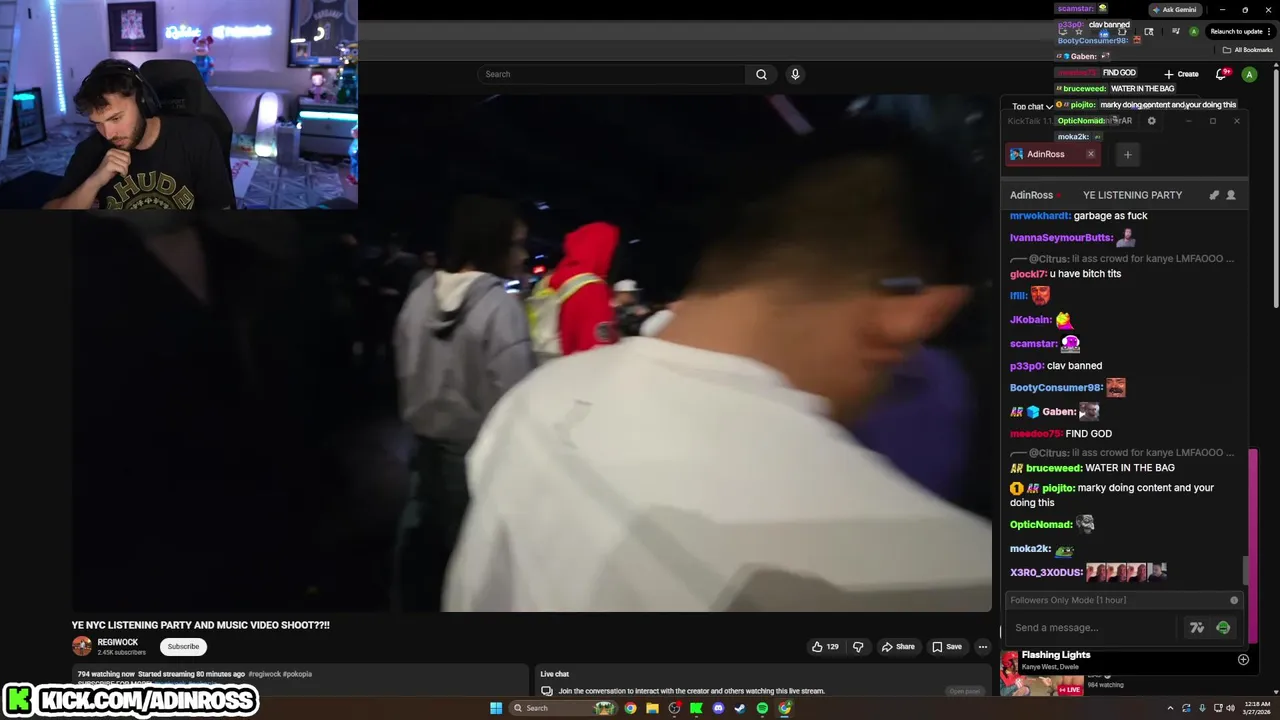Activate voice search microphone icon
This screenshot has height=720, width=1280.
point(795,74)
